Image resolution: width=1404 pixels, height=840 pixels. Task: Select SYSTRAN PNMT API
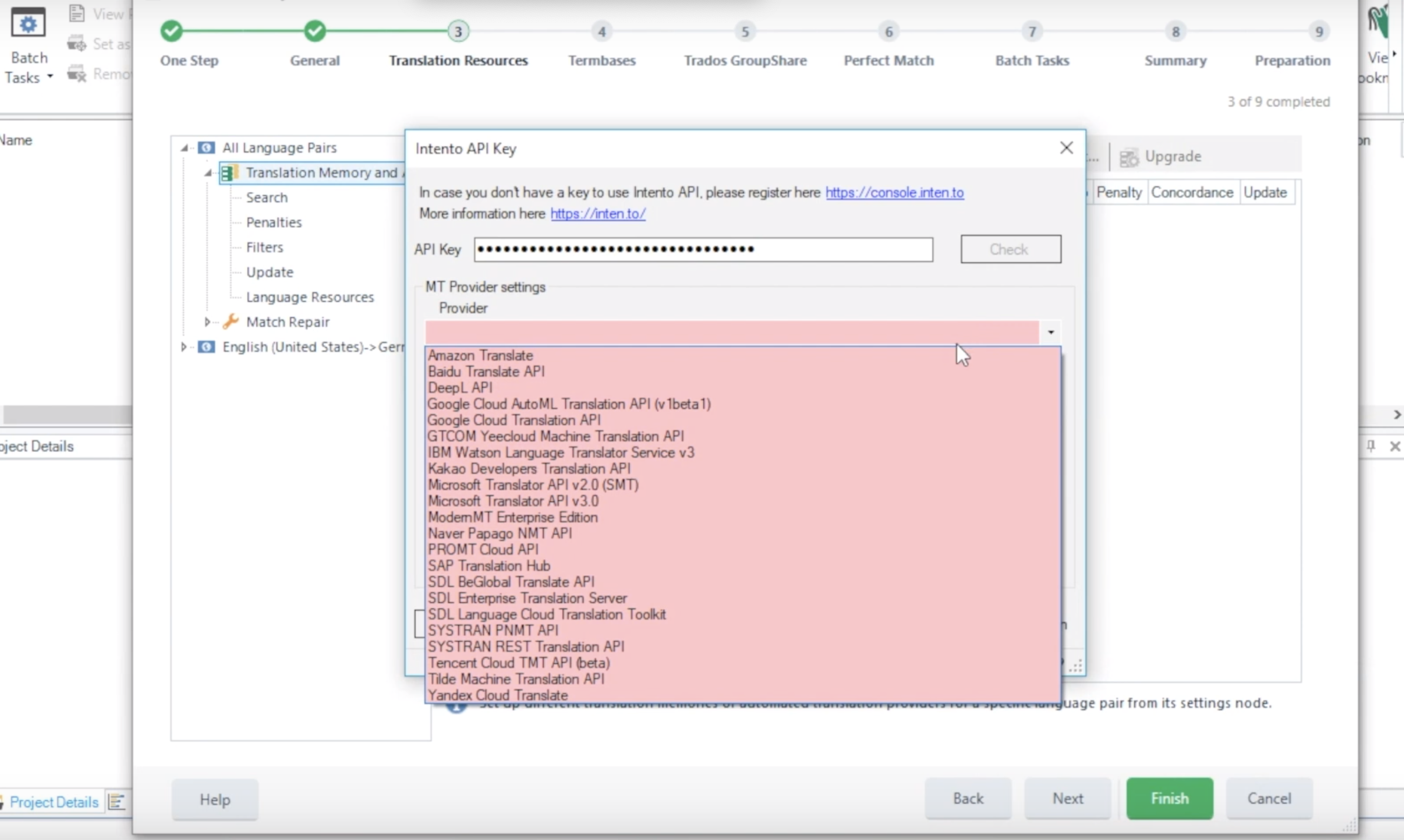(742, 630)
